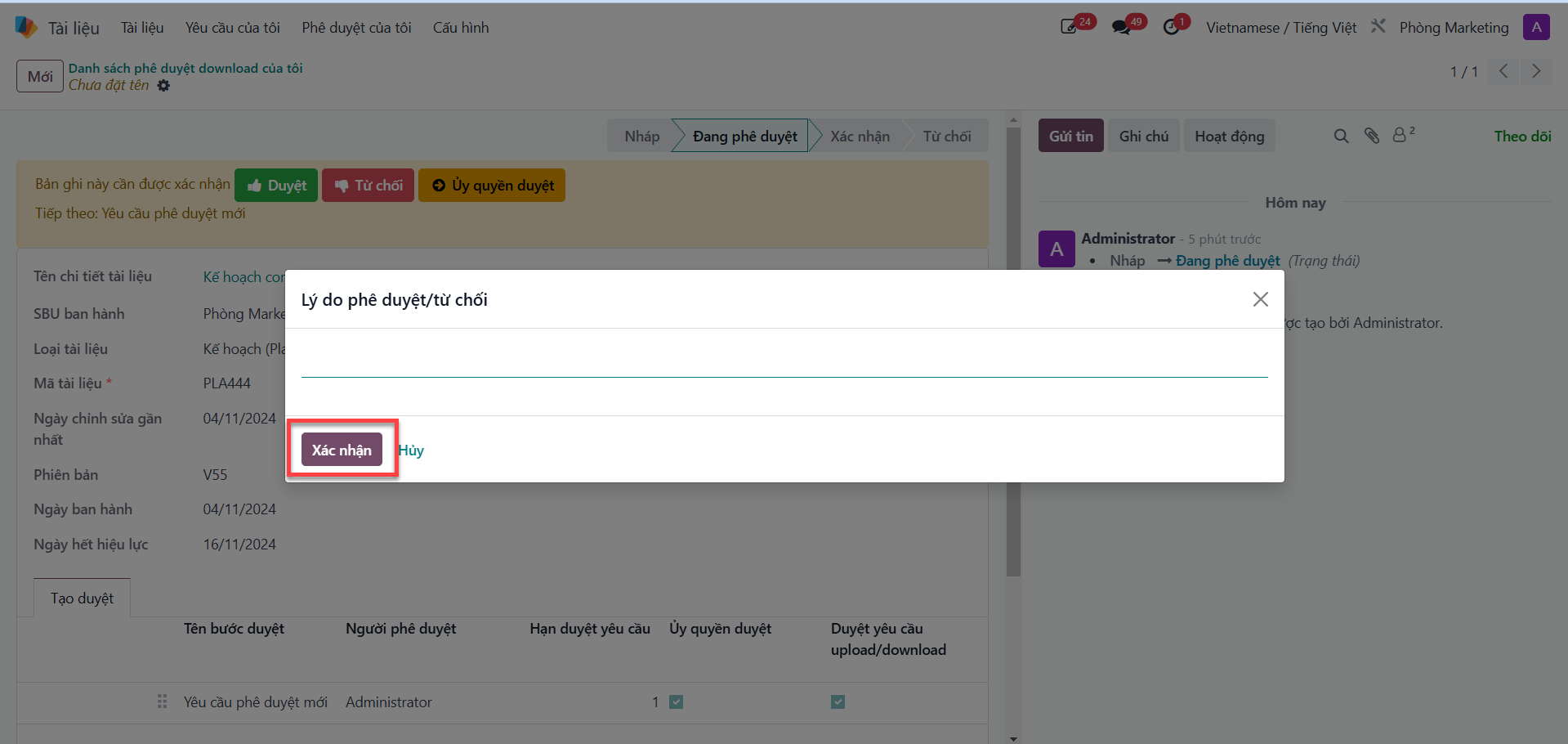Switch to the Tạo duyệt tab

[x=82, y=598]
